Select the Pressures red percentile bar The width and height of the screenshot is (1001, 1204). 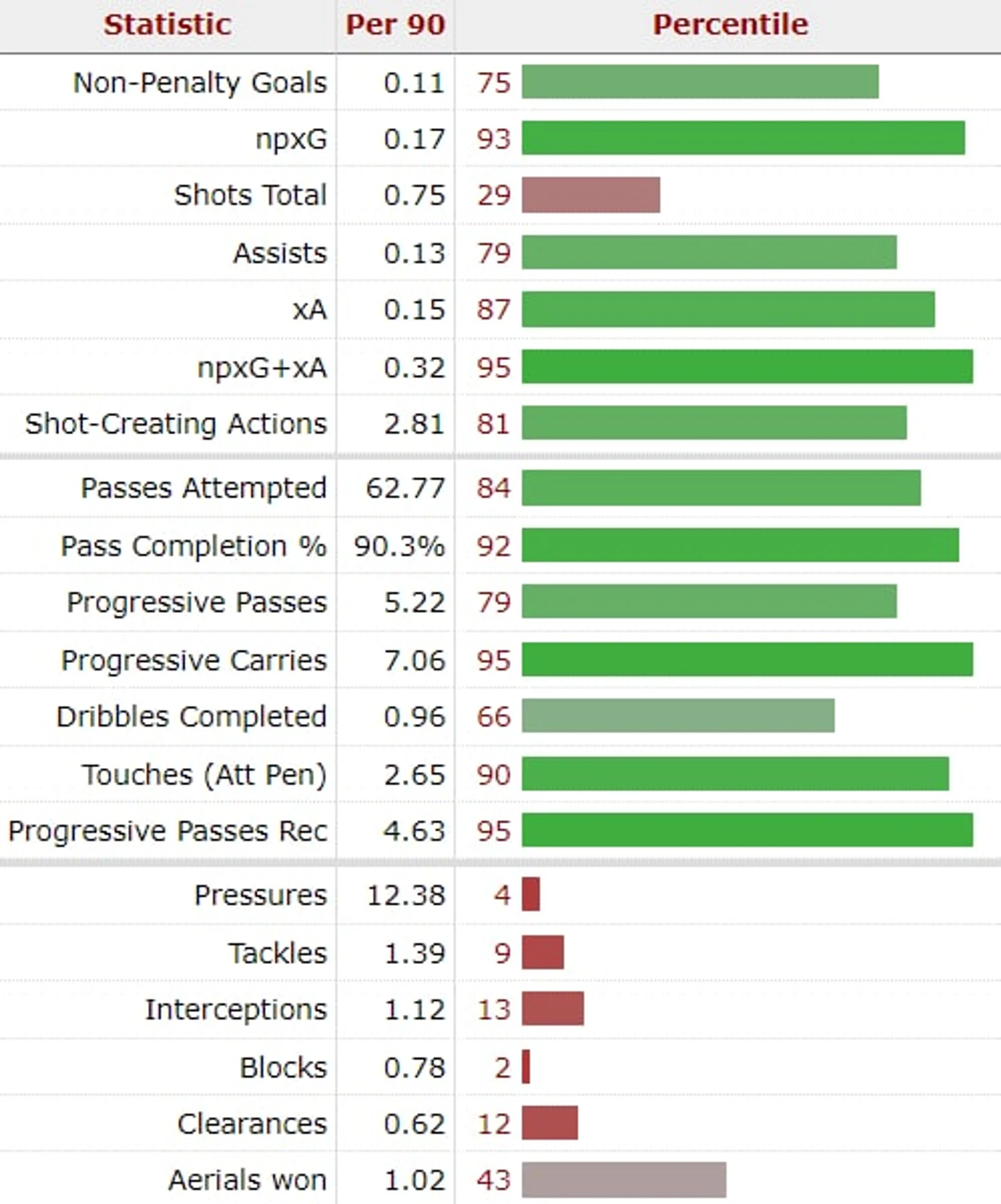pos(531,894)
